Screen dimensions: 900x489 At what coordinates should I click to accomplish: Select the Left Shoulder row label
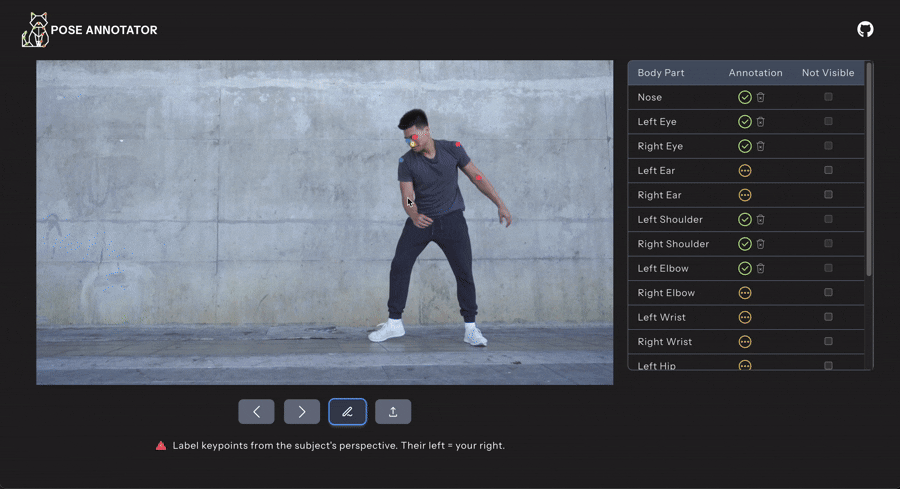(x=670, y=219)
